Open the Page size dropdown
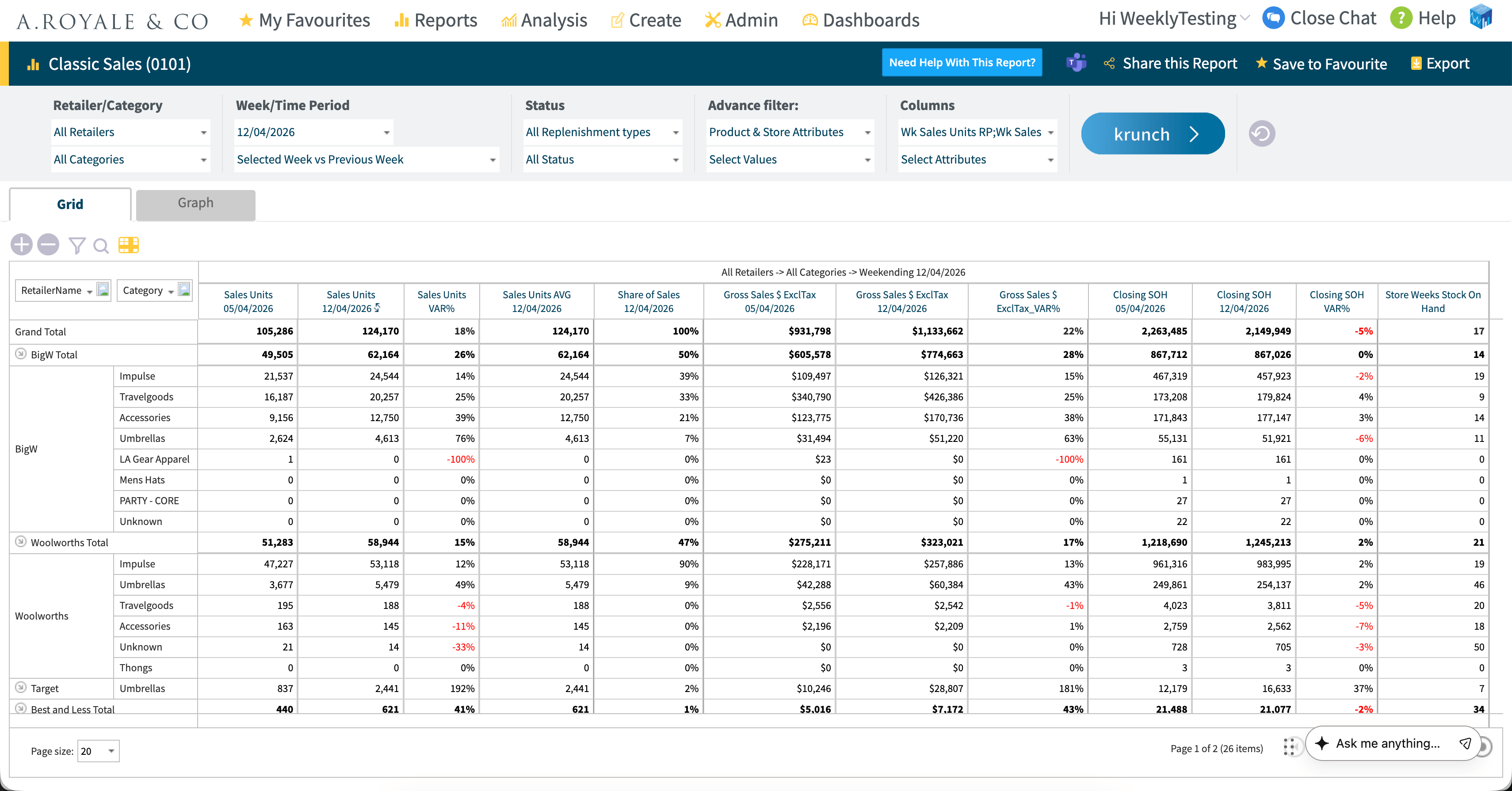The width and height of the screenshot is (1512, 791). [x=98, y=751]
